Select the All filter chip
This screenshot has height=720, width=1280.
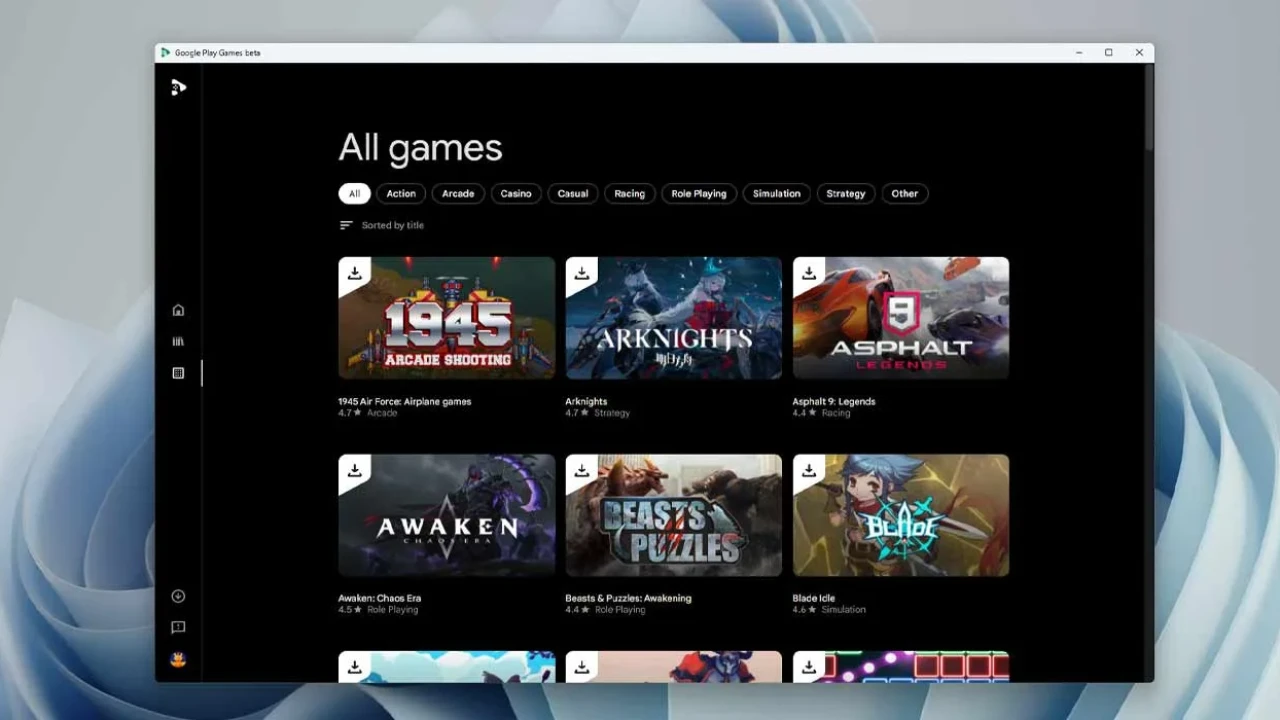(x=354, y=194)
